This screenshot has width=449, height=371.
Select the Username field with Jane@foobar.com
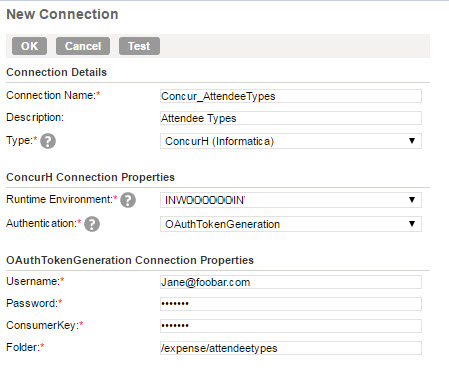click(291, 282)
